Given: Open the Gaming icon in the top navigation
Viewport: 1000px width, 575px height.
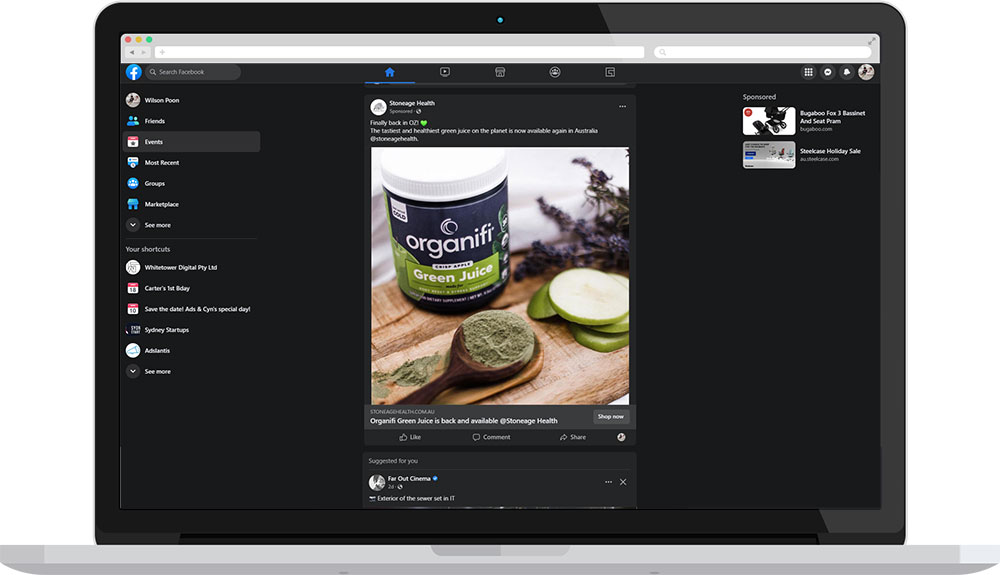Looking at the screenshot, I should pos(609,72).
